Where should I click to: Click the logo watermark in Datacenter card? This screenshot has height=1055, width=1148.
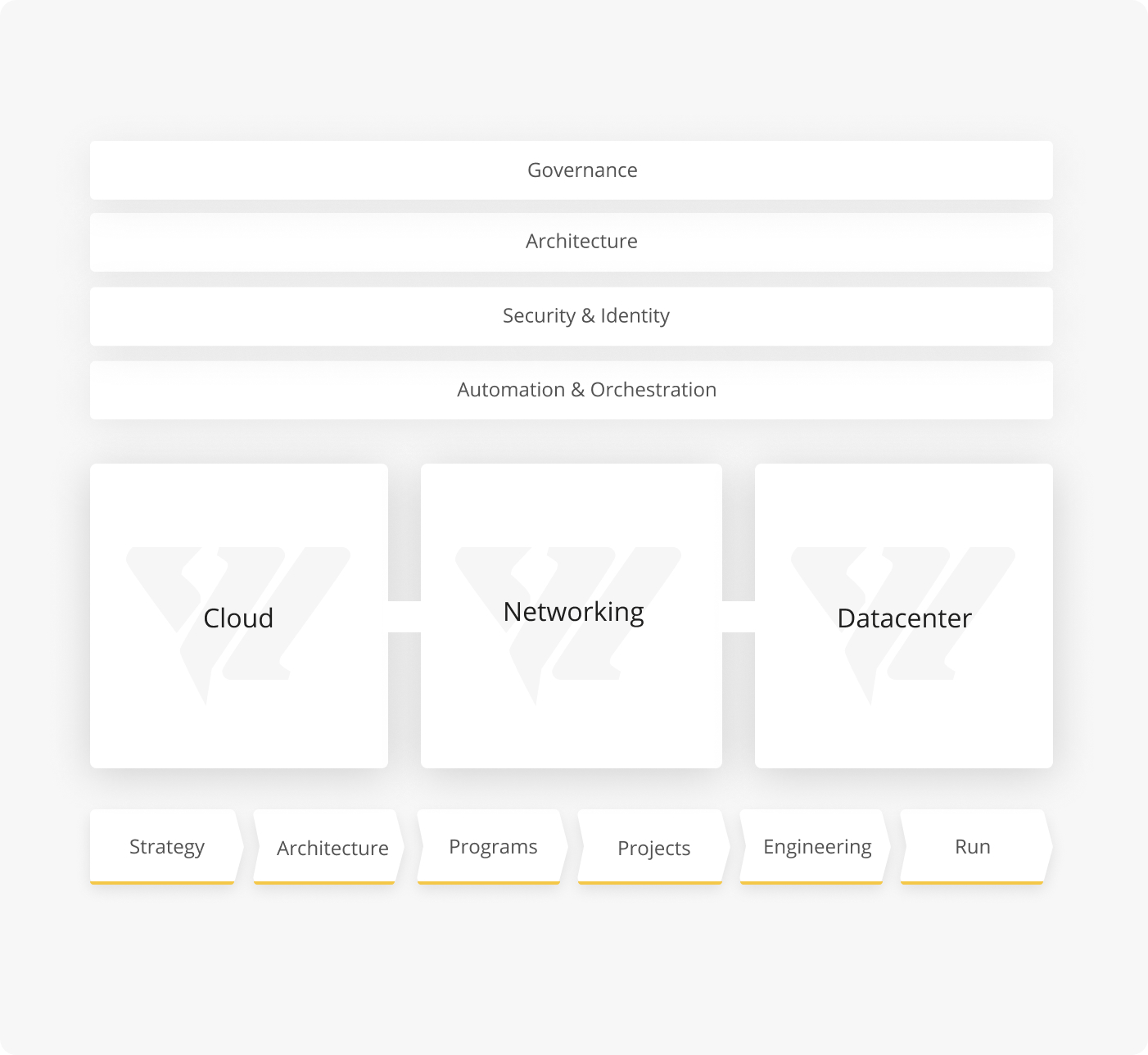(x=902, y=626)
